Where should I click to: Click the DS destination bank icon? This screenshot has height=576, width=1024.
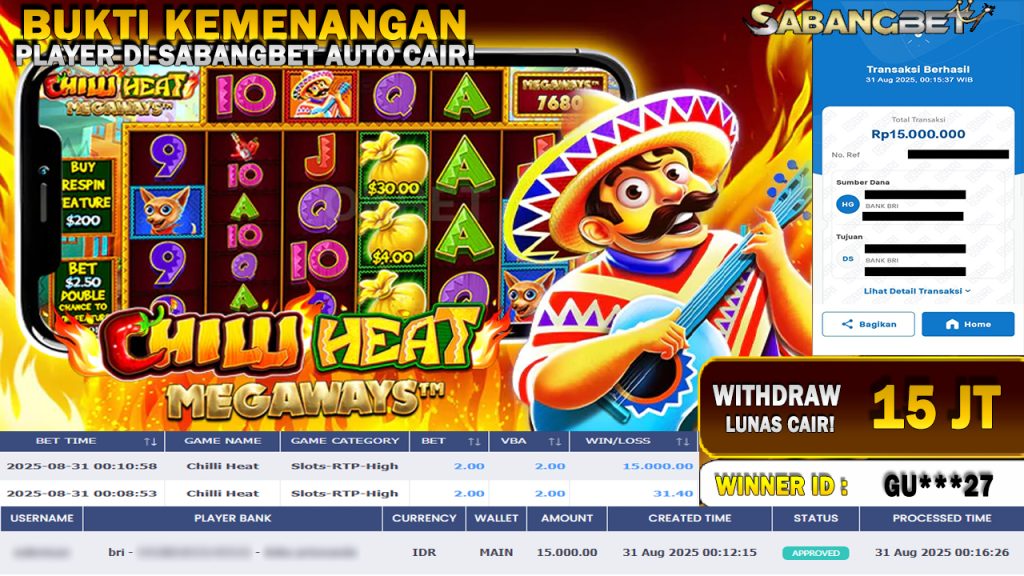(848, 259)
